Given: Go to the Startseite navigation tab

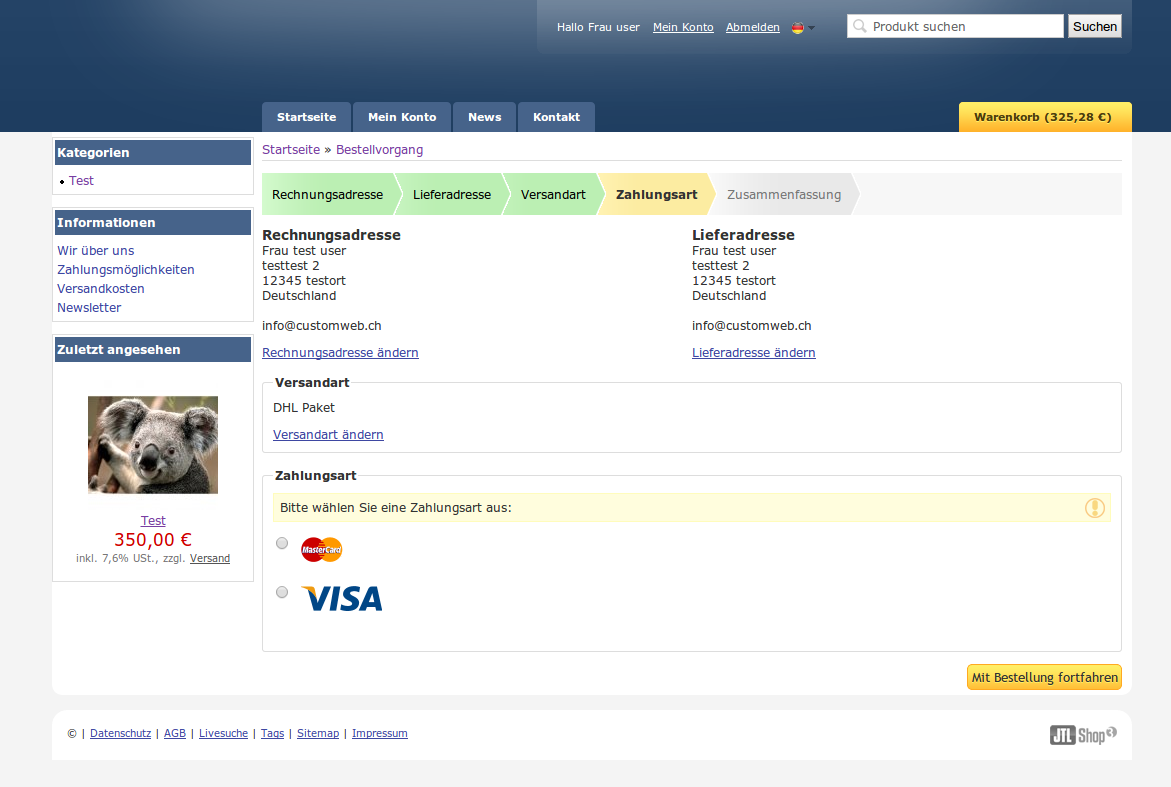Looking at the screenshot, I should point(306,117).
